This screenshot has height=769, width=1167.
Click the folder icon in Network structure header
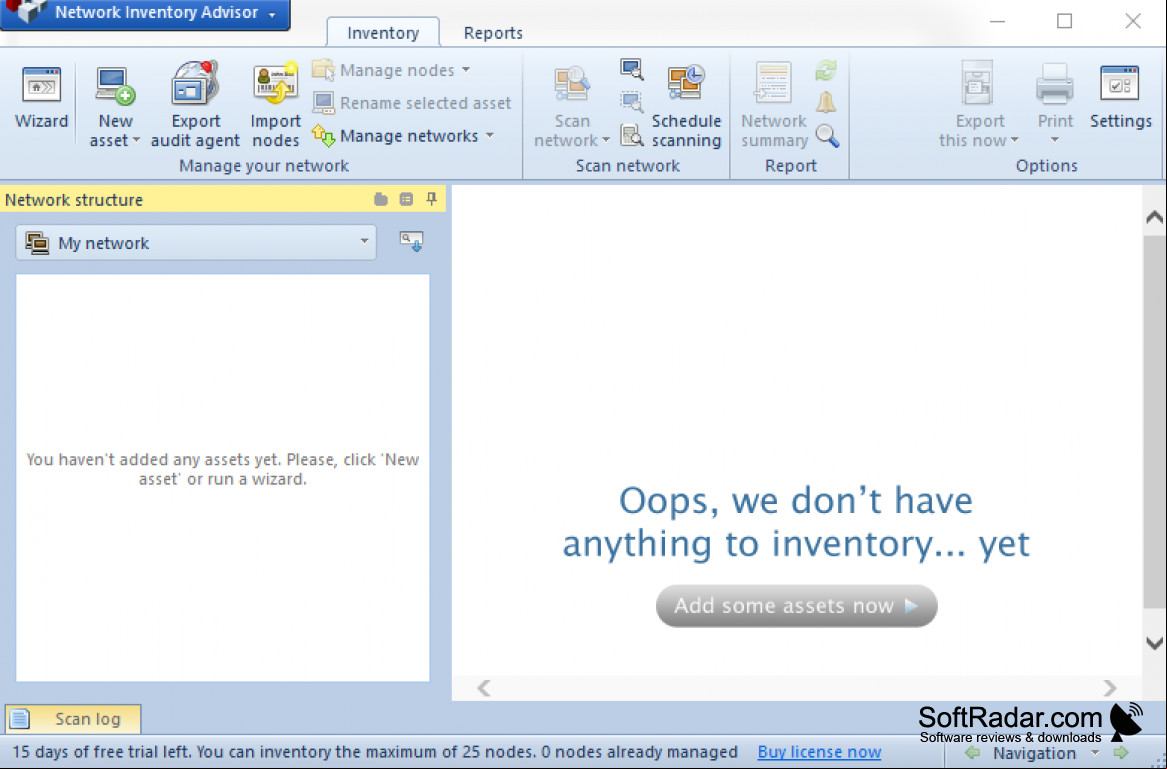381,199
